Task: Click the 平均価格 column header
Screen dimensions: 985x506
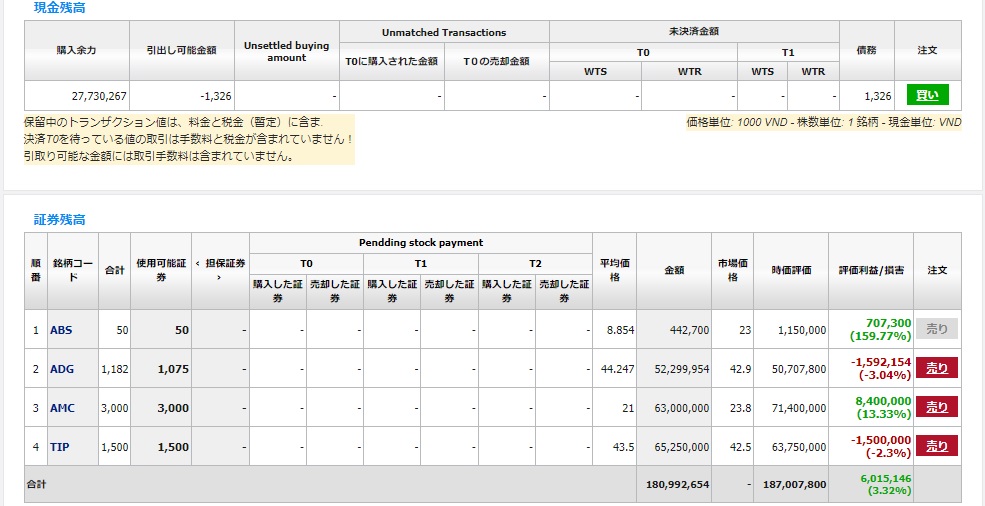Action: (614, 270)
